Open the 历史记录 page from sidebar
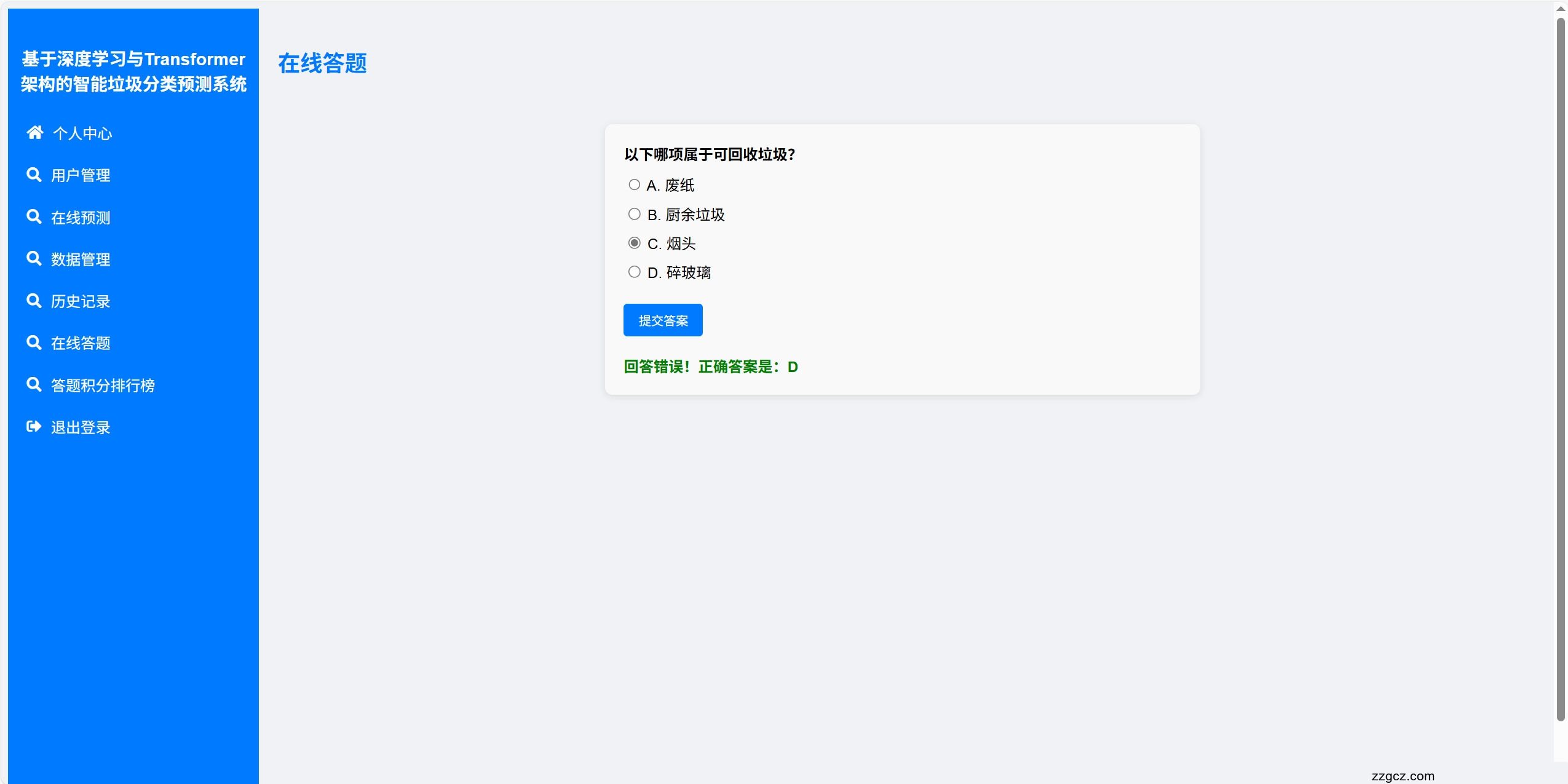Viewport: 1568px width, 784px height. [x=81, y=301]
